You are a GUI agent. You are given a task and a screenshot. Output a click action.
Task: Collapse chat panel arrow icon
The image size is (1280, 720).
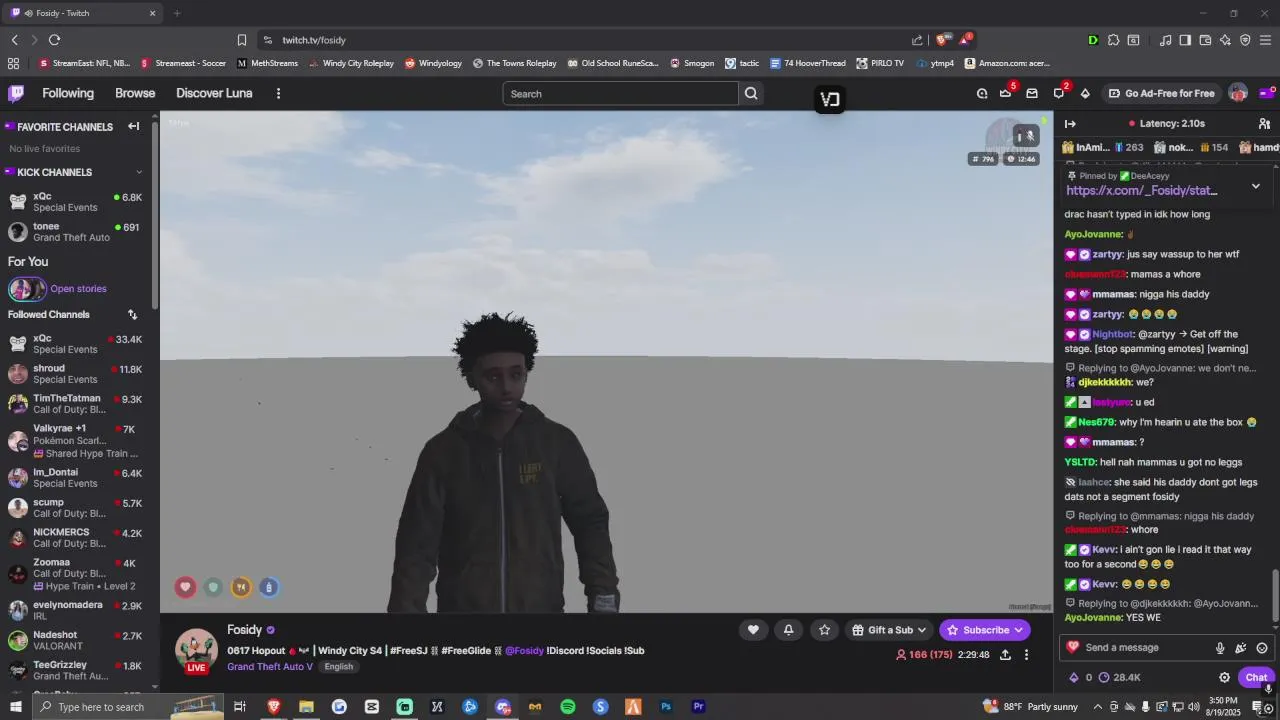[1070, 123]
